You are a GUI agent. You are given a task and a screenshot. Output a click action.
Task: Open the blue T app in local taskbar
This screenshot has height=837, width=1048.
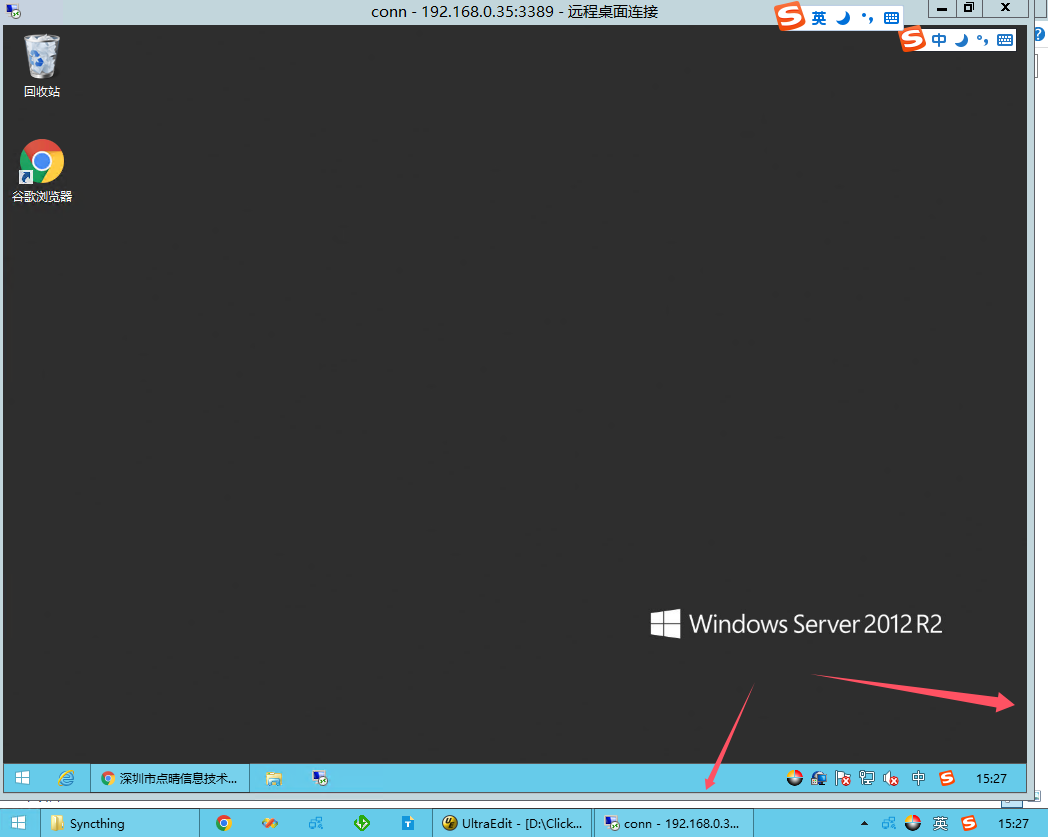click(x=408, y=823)
